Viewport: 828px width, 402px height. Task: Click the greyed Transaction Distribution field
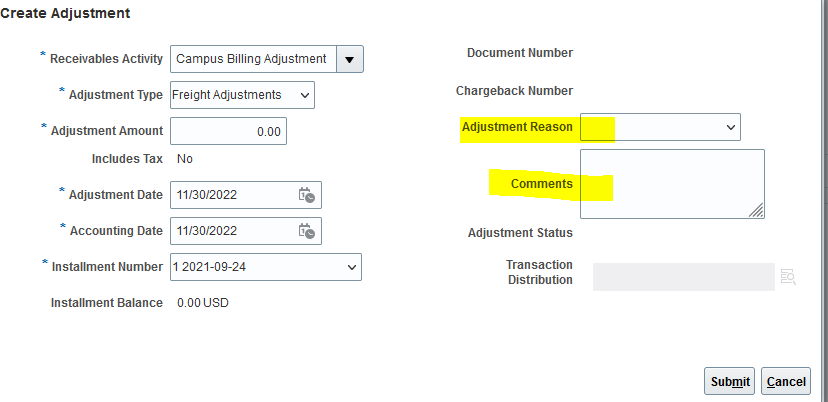point(683,277)
